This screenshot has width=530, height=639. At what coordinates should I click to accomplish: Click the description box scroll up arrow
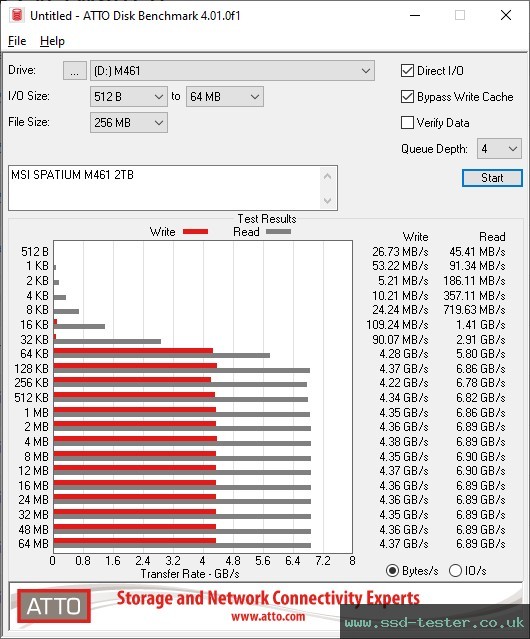(x=328, y=176)
